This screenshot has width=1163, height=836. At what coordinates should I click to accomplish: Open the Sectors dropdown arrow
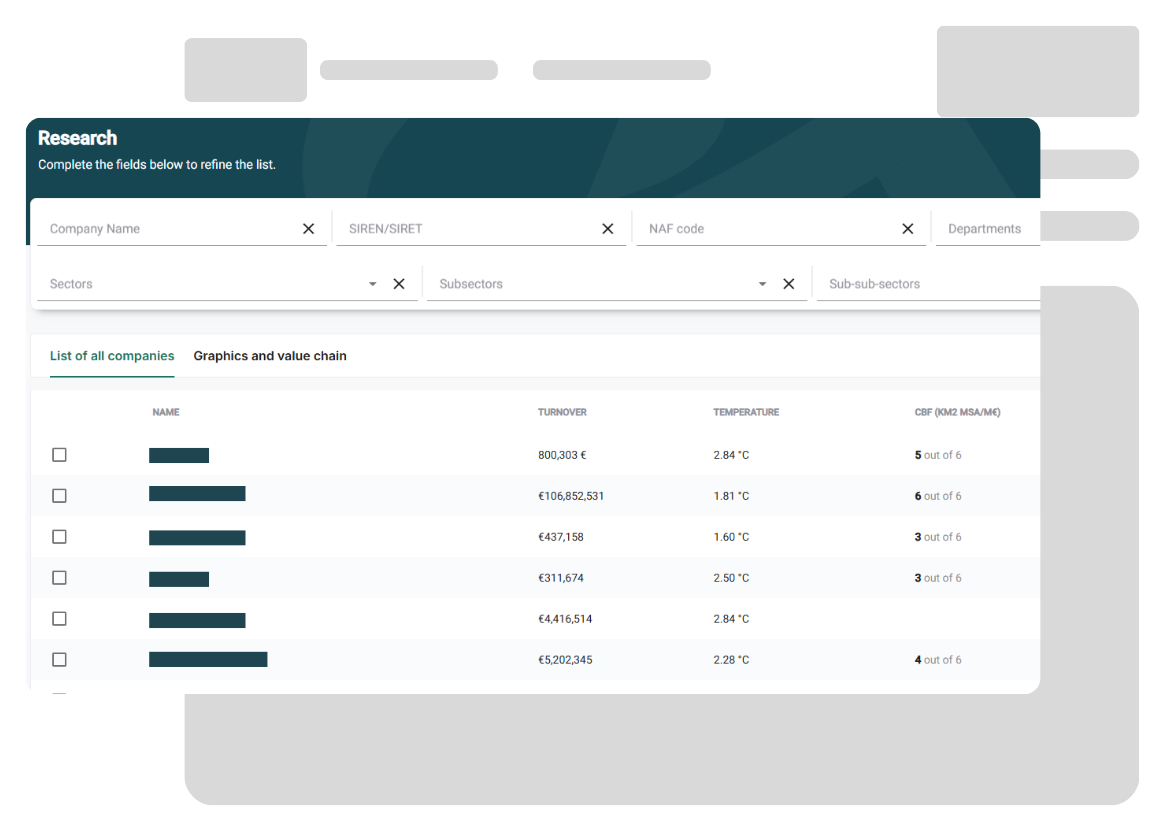(x=372, y=284)
